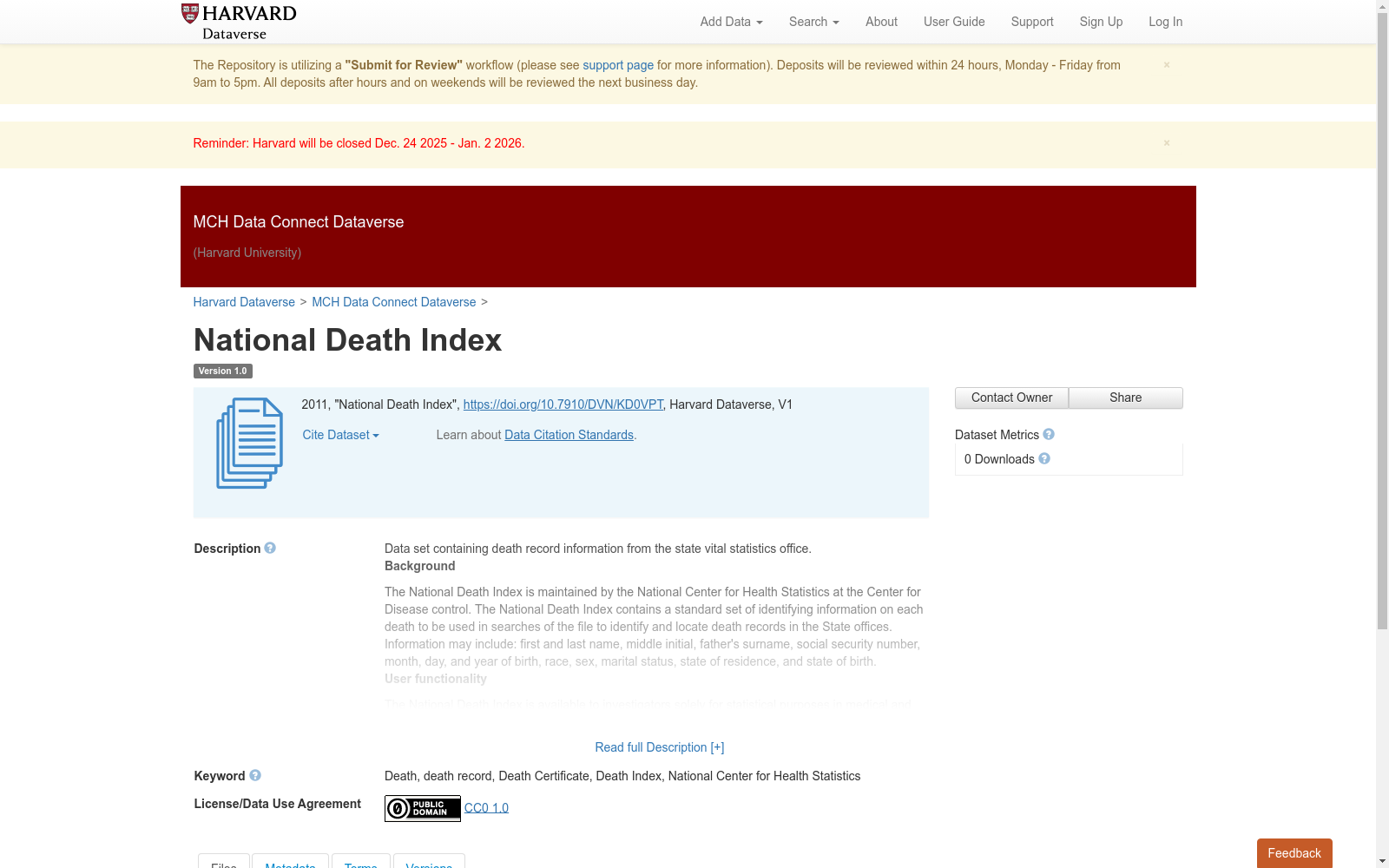This screenshot has height=868, width=1389.
Task: Click the CC0 Public Domain badge image
Action: [423, 808]
